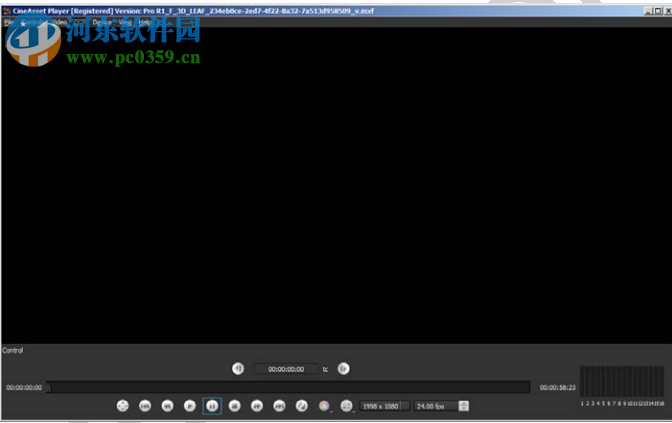Adjust the fps spinner arrows
Screen dimensions: 672x423
coord(464,406)
